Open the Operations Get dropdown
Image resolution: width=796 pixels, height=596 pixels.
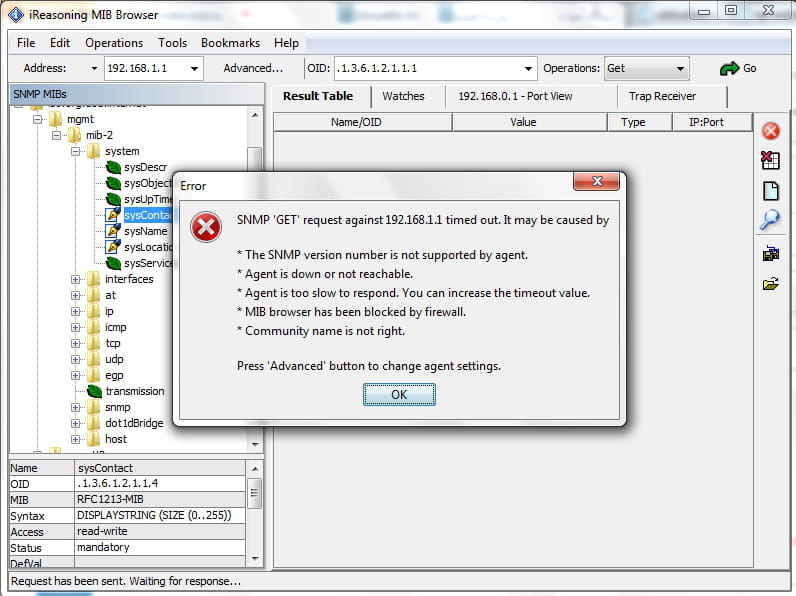tap(680, 69)
